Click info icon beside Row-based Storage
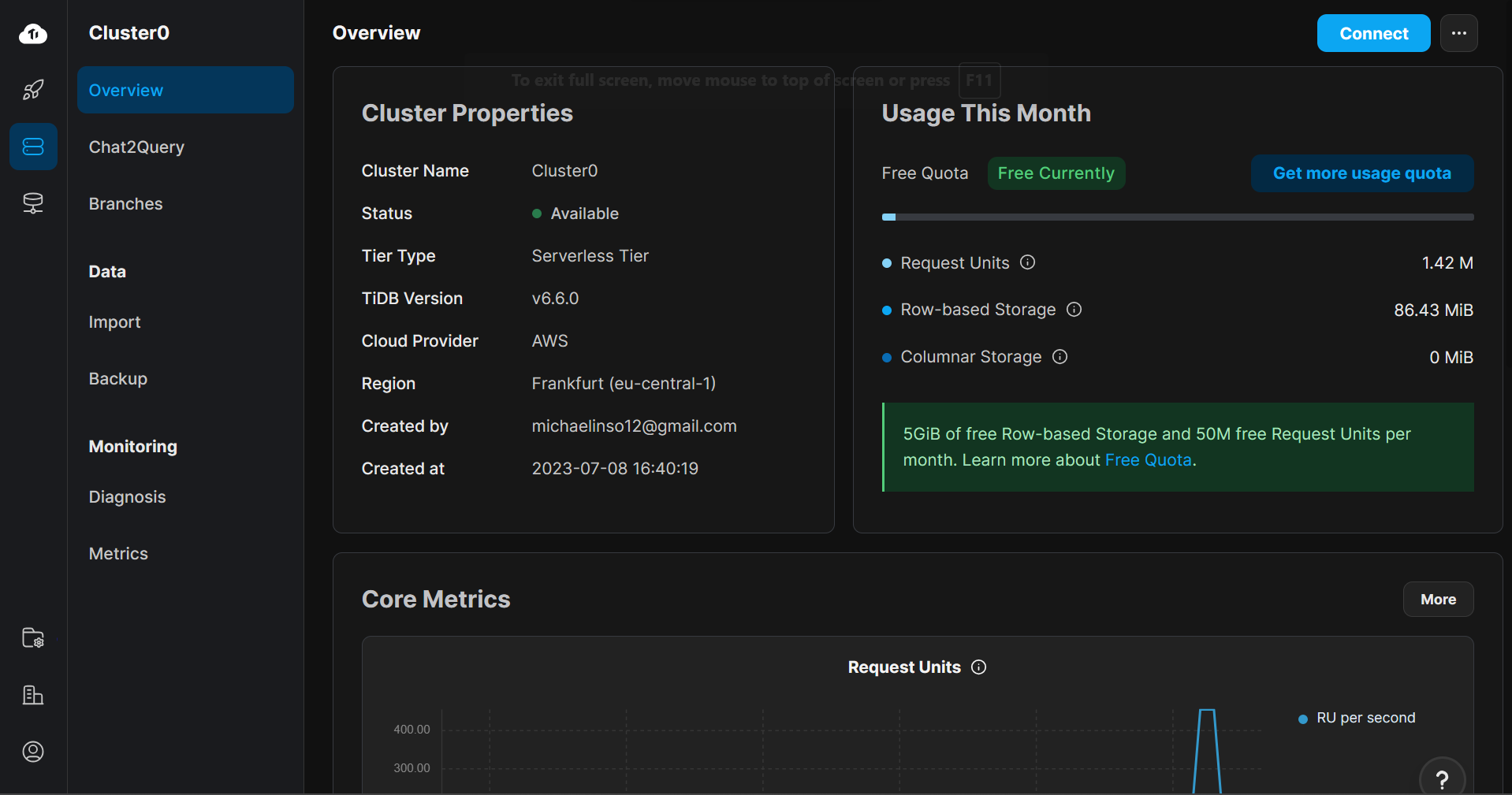 click(1074, 310)
